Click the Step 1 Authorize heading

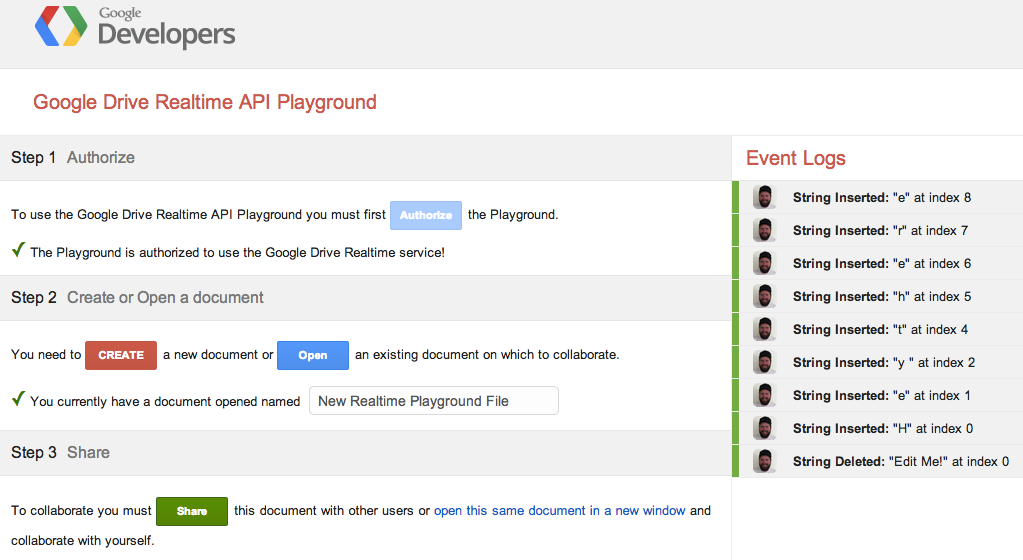click(73, 157)
